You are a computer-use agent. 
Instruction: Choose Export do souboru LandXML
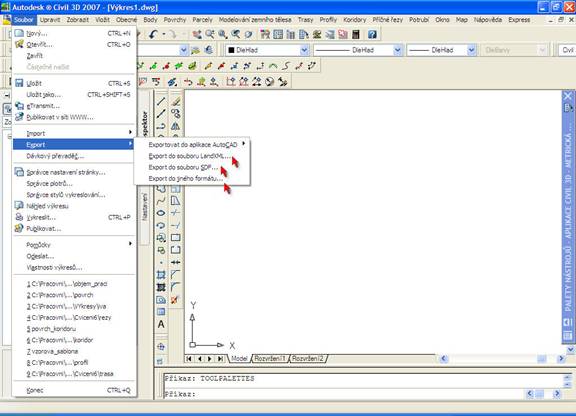click(x=192, y=156)
